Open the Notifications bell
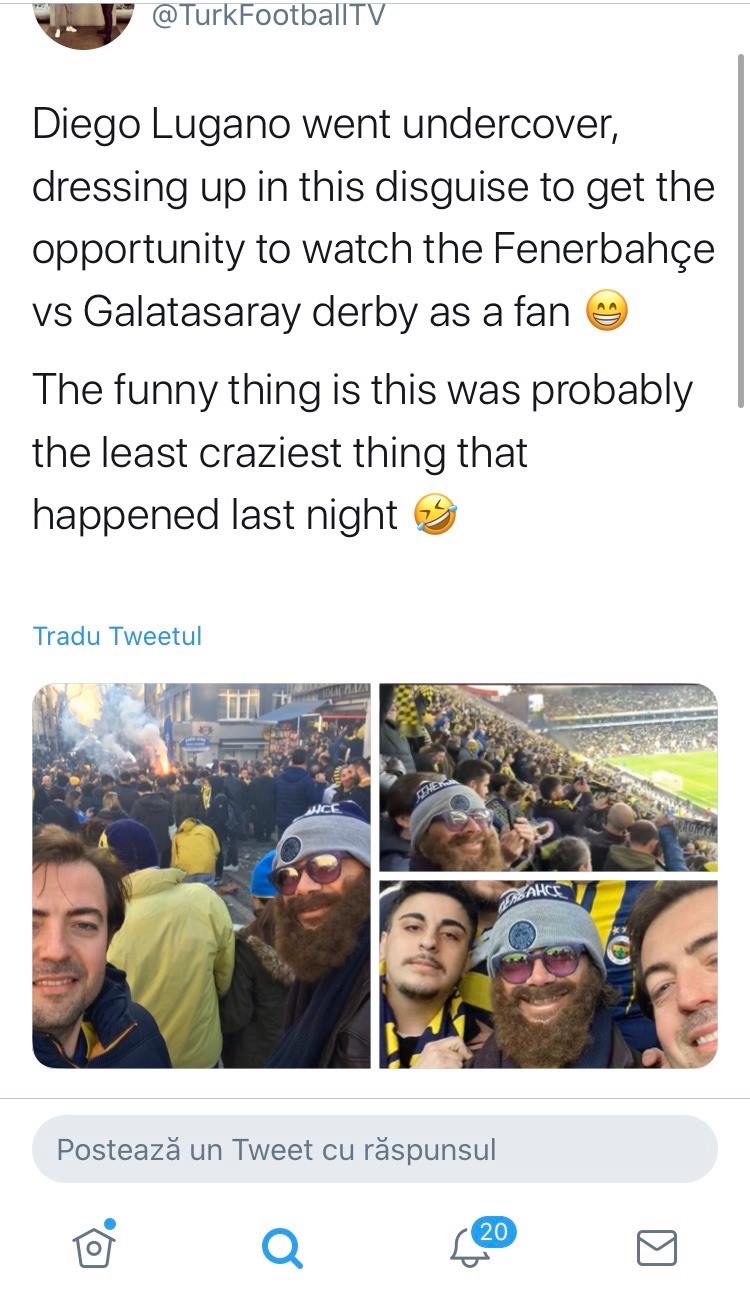This screenshot has width=750, height=1297. (x=470, y=1248)
